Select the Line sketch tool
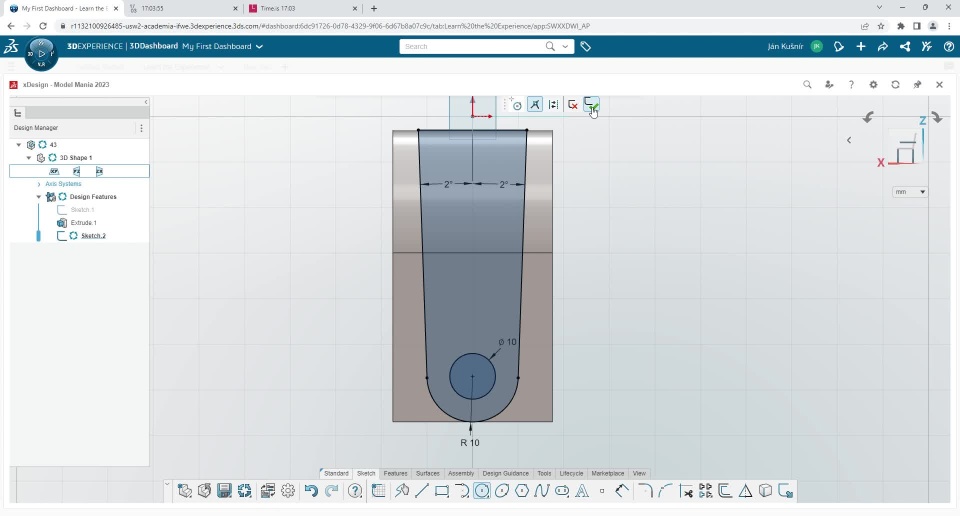960x516 pixels. tap(421, 491)
